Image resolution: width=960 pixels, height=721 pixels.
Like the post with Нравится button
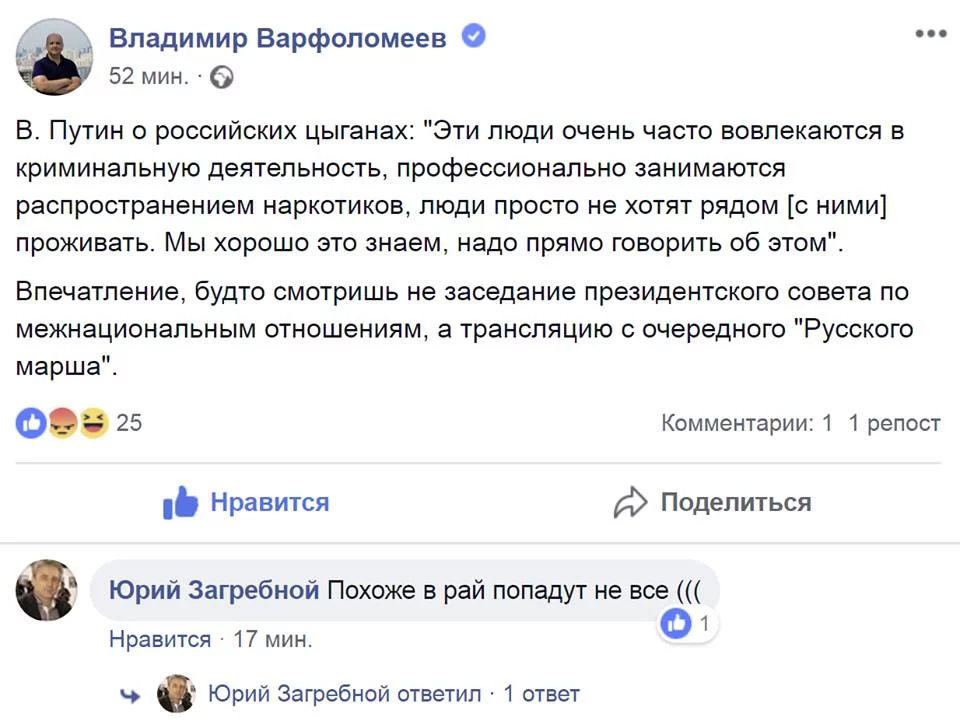[x=246, y=502]
